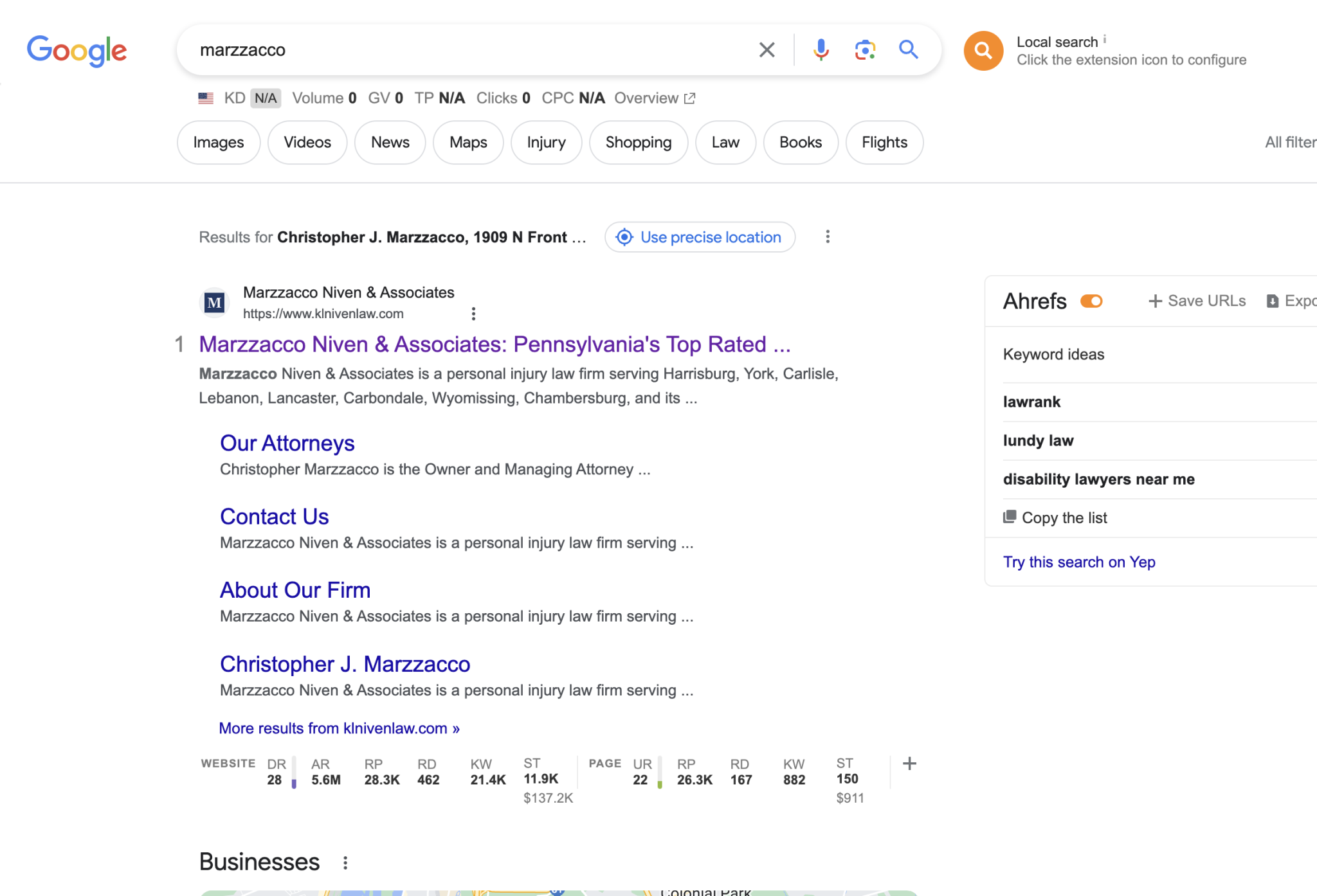Open three-dot menu beside klnivenlaw.com URL
Viewport: 1317px width, 896px height.
[473, 314]
